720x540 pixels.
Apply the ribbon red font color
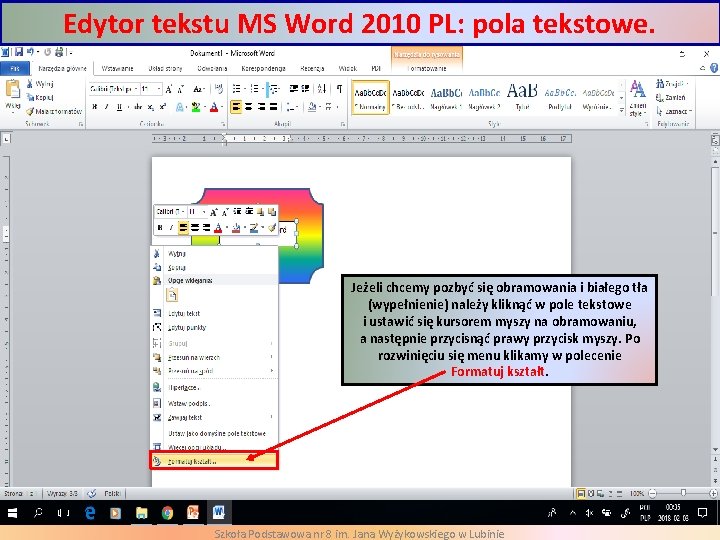[x=214, y=107]
